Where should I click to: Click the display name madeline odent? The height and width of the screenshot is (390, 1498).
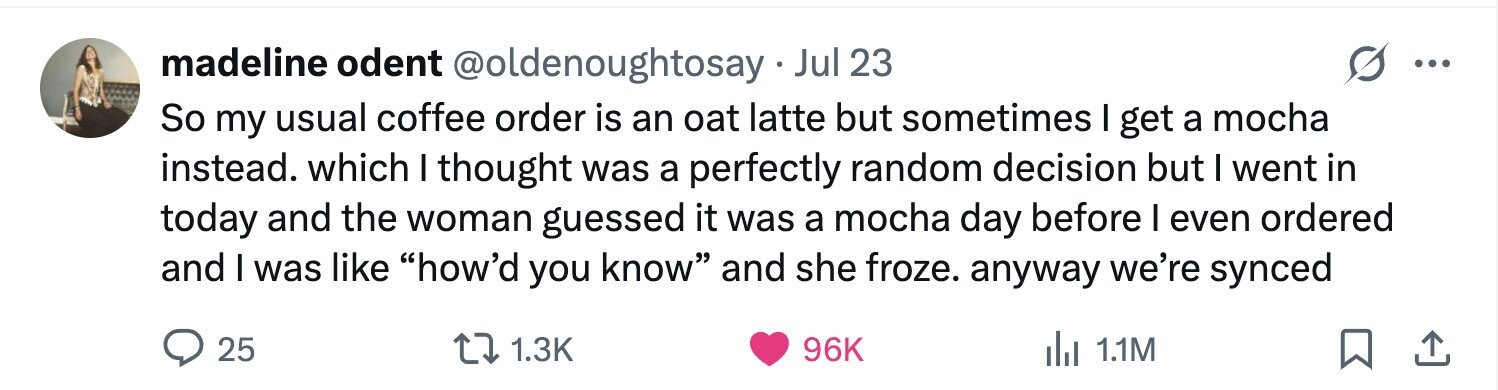(301, 64)
